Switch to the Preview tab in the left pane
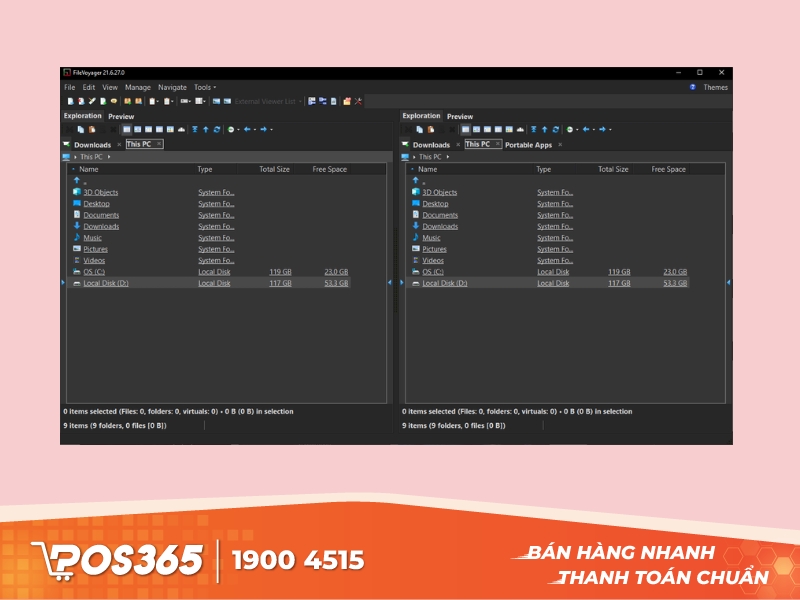 click(120, 115)
